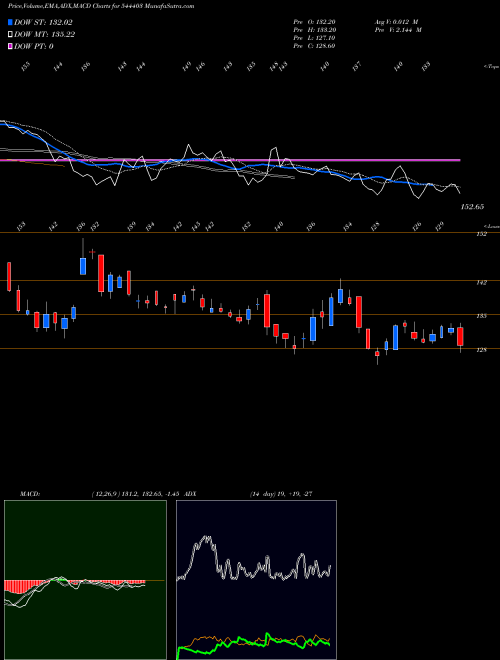Click the magenta DOW PT legend swatch
500x660 pixels.
tap(10, 46)
